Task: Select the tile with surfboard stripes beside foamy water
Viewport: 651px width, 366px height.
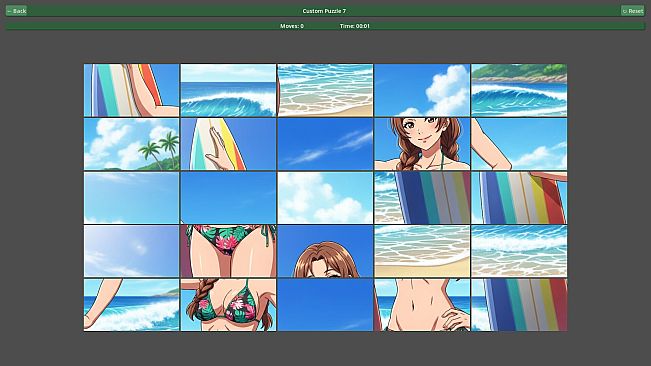Action: pos(422,198)
